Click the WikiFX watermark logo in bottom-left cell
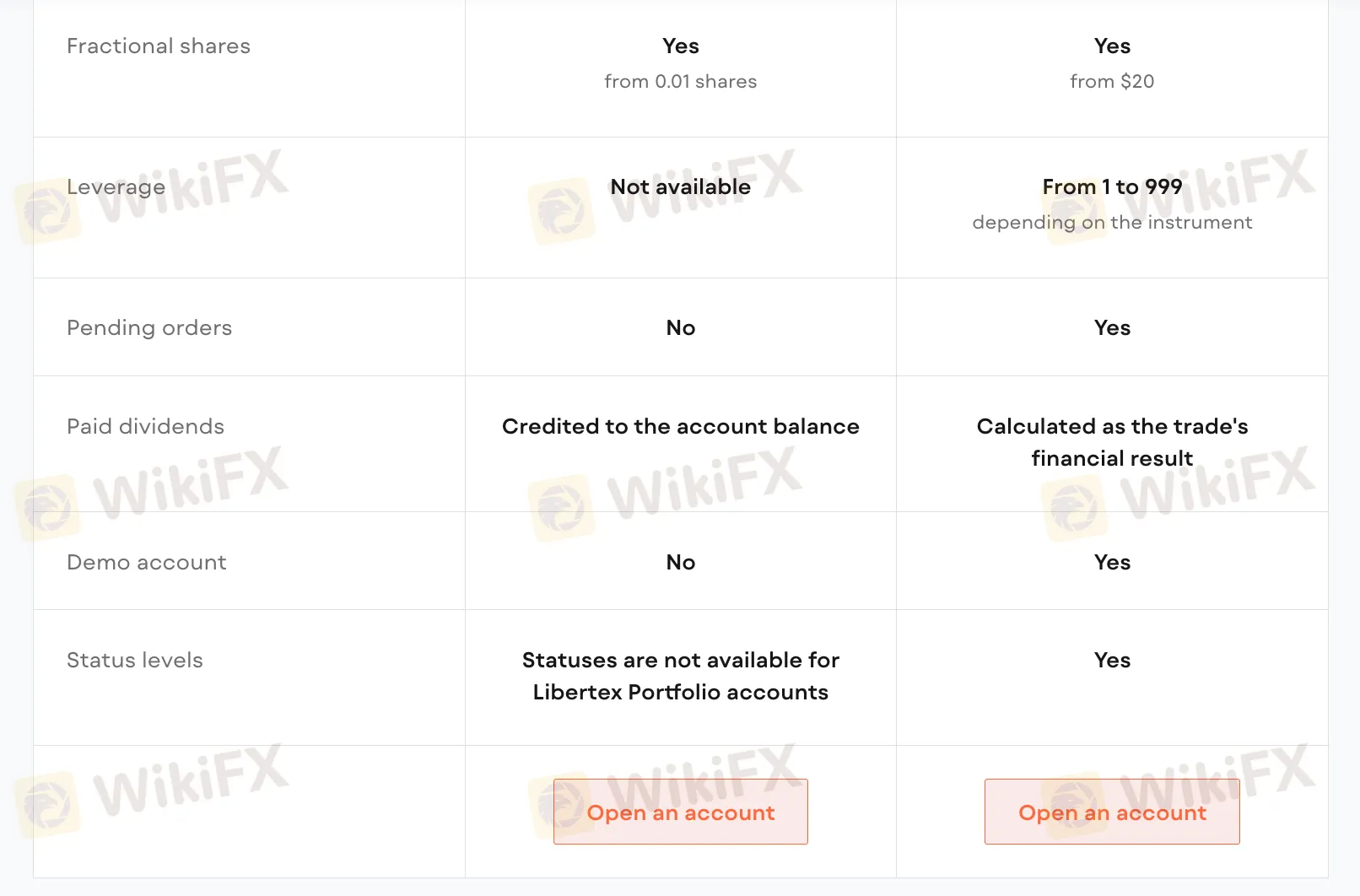 [49, 806]
